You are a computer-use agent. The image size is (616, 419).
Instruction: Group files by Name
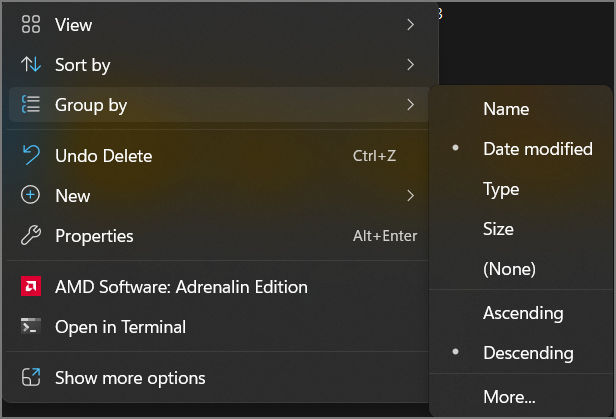click(505, 109)
